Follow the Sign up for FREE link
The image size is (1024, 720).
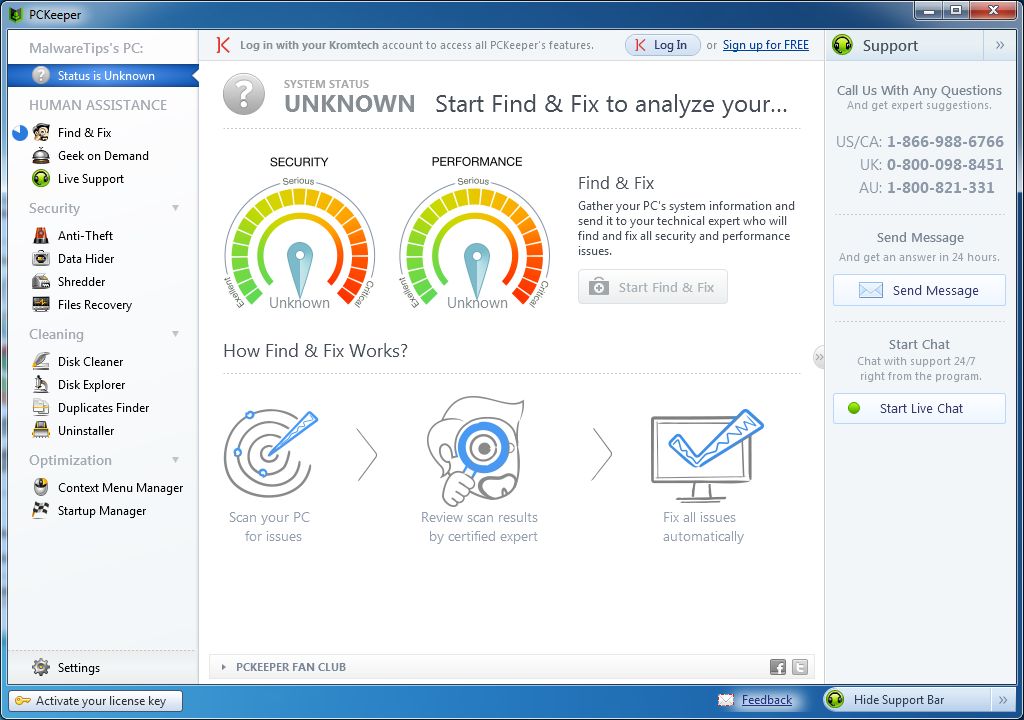tap(765, 45)
